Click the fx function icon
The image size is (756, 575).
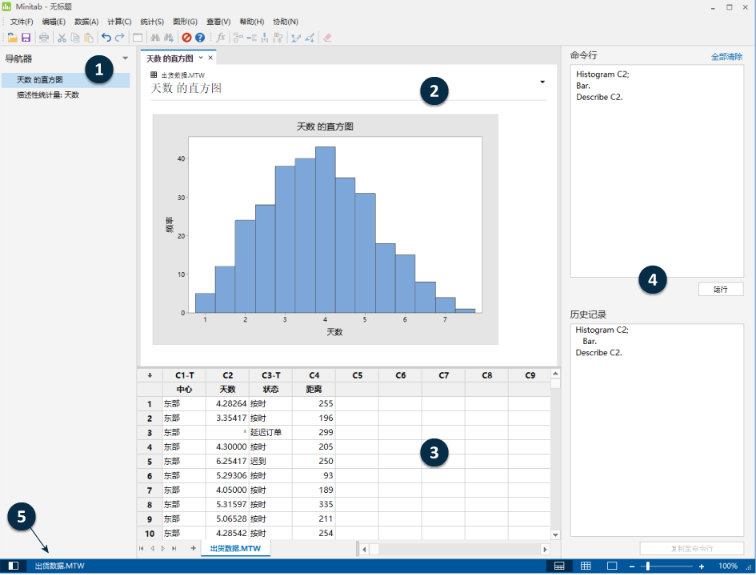tap(220, 37)
